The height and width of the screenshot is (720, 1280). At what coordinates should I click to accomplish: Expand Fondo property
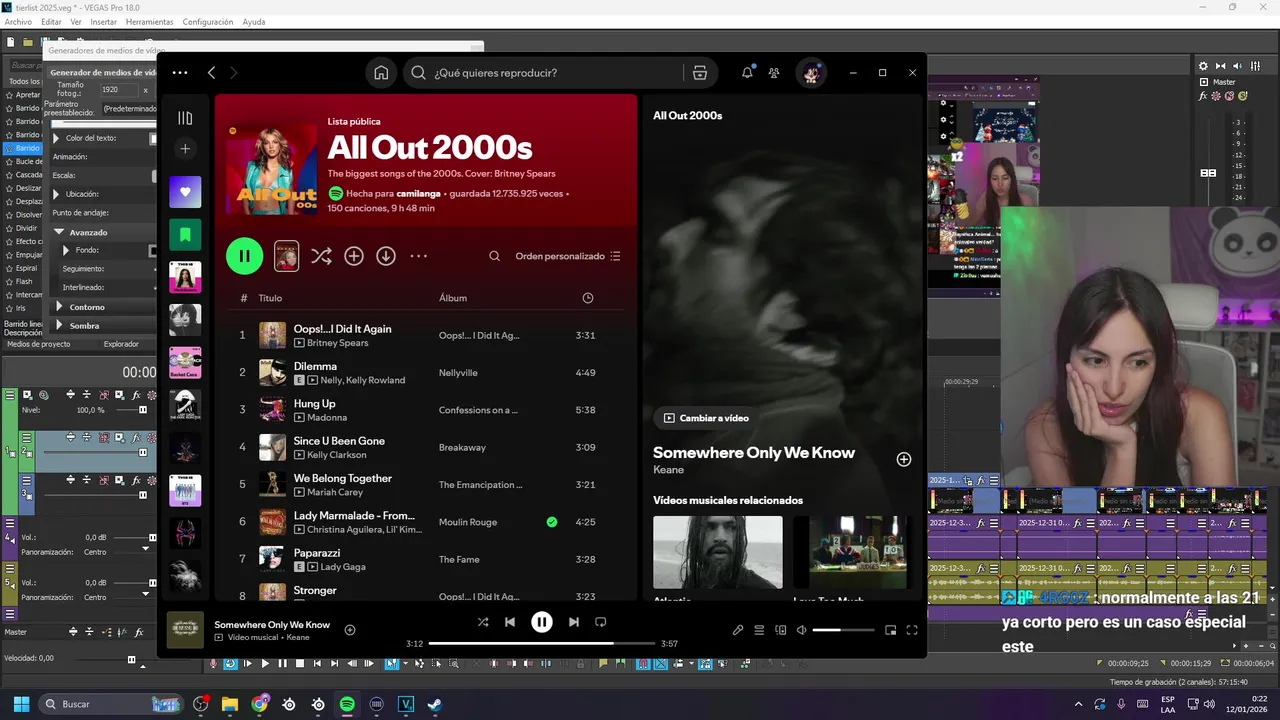[x=66, y=250]
